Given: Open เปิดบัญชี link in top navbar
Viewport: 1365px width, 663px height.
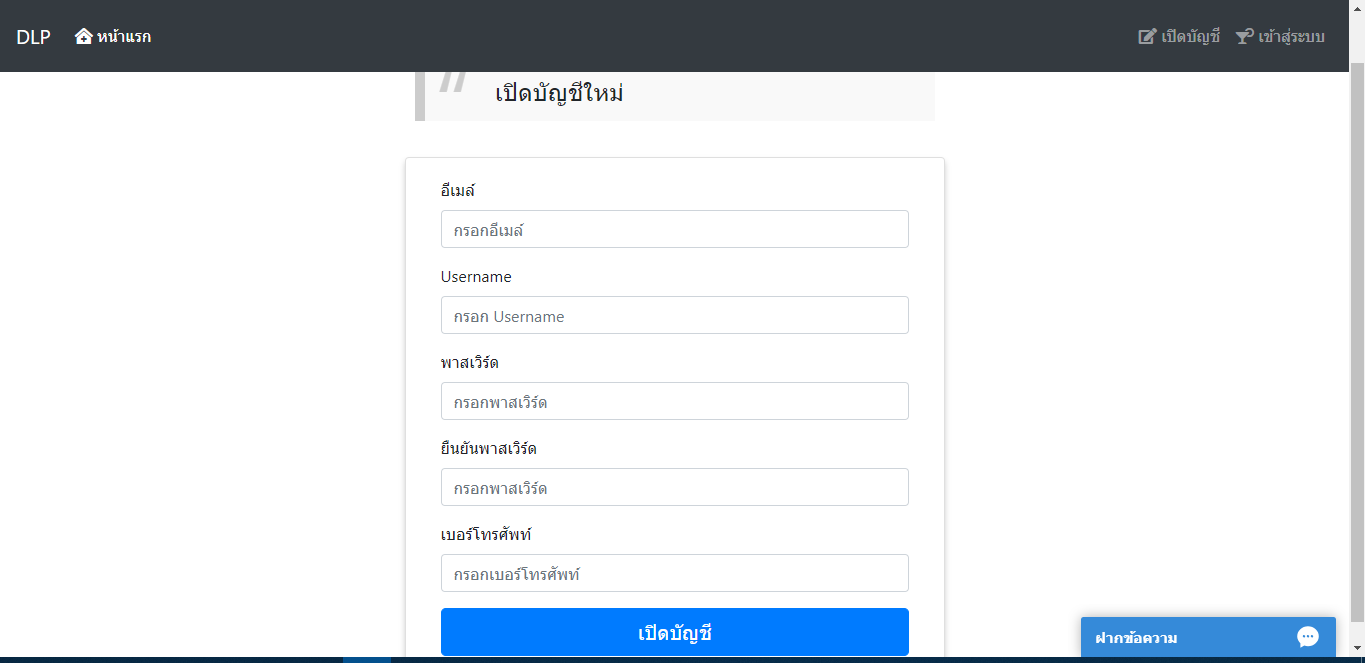Looking at the screenshot, I should coord(1190,37).
